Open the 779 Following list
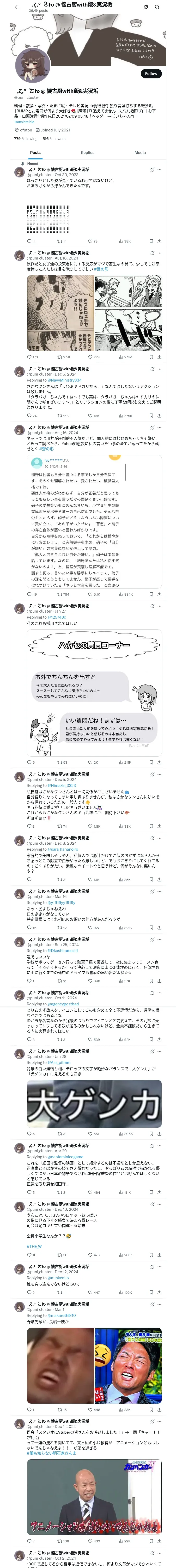The image size is (176, 1568). [26, 139]
